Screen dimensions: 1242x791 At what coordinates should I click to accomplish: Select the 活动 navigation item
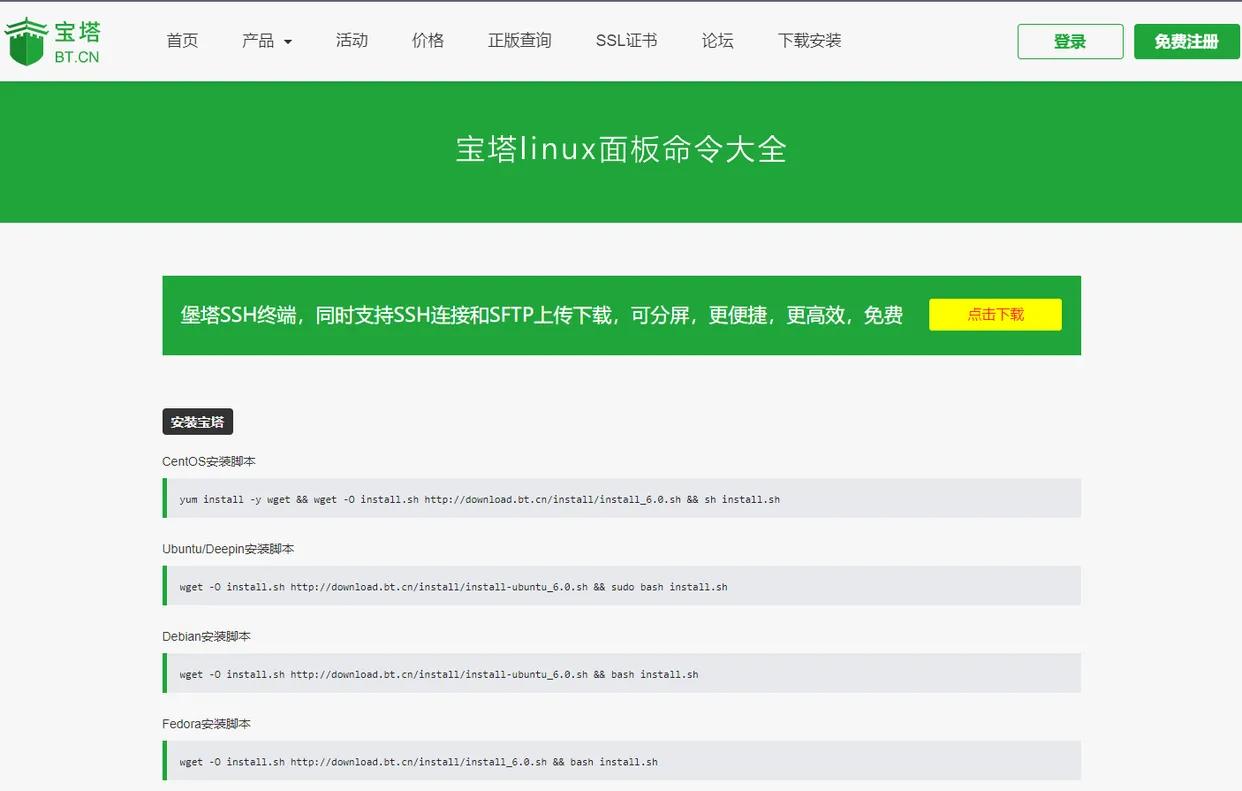tap(352, 40)
